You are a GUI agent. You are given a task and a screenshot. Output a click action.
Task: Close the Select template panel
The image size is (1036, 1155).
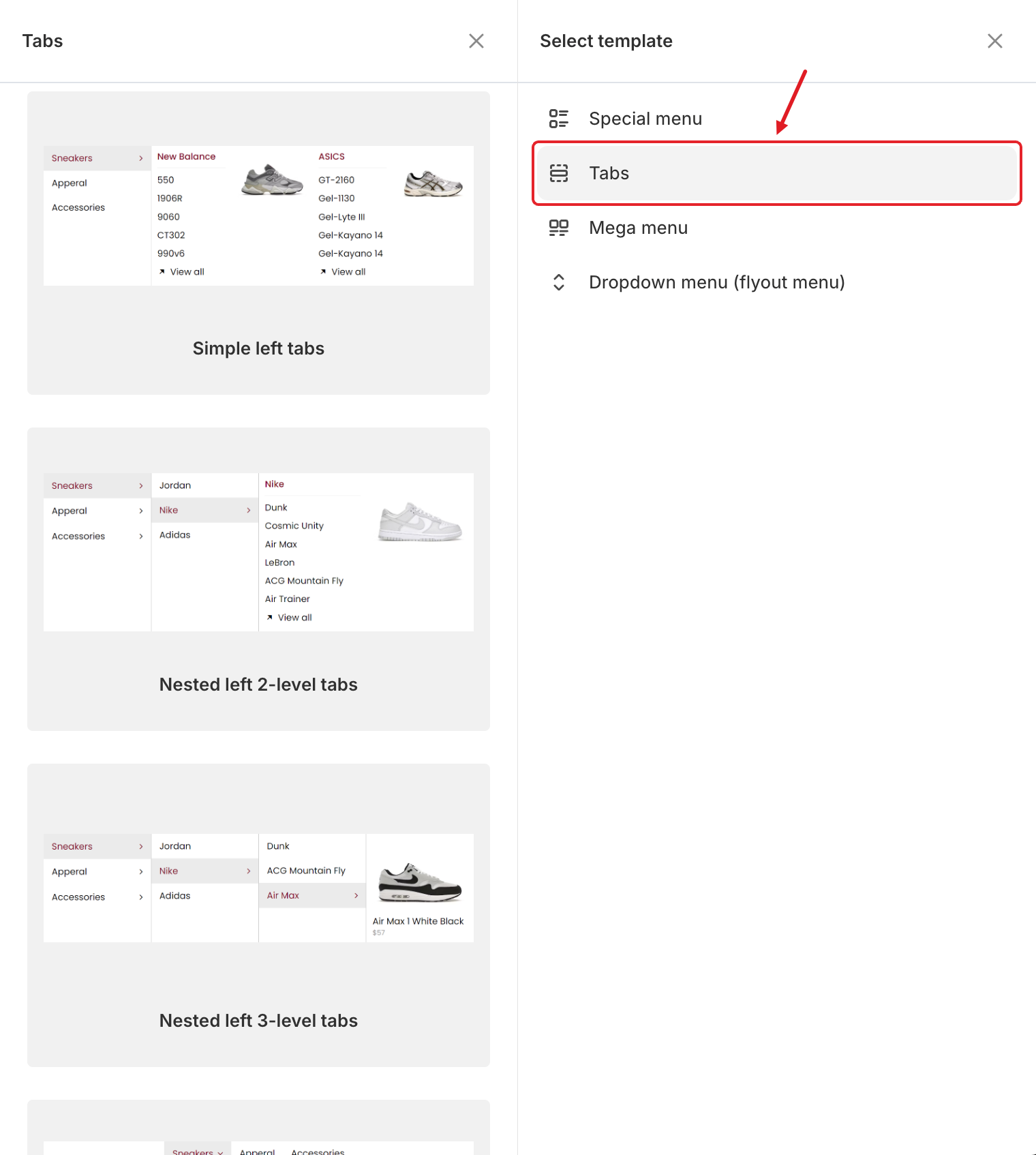(x=995, y=41)
